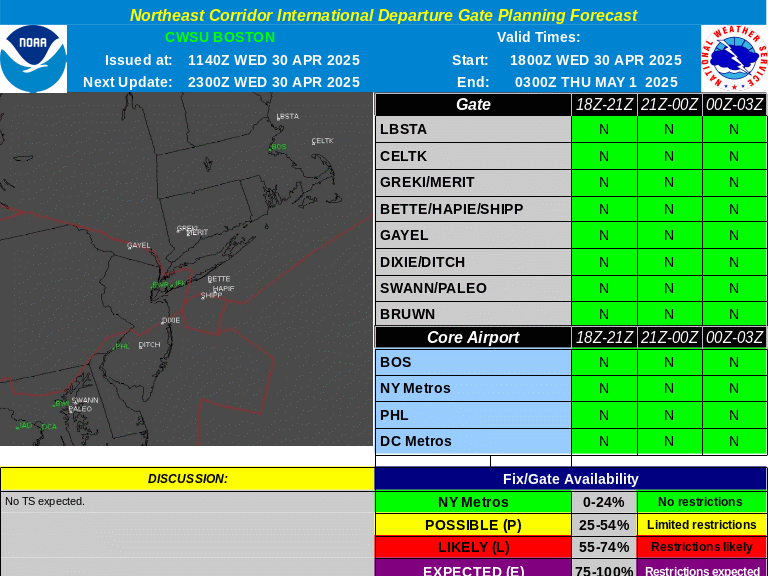
Task: Click the BOS core airport row
Action: pos(473,362)
